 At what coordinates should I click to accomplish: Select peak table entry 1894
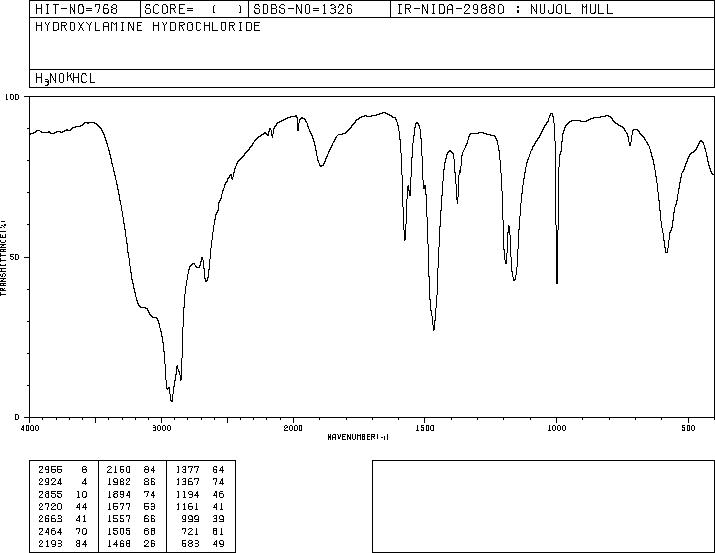[119, 494]
